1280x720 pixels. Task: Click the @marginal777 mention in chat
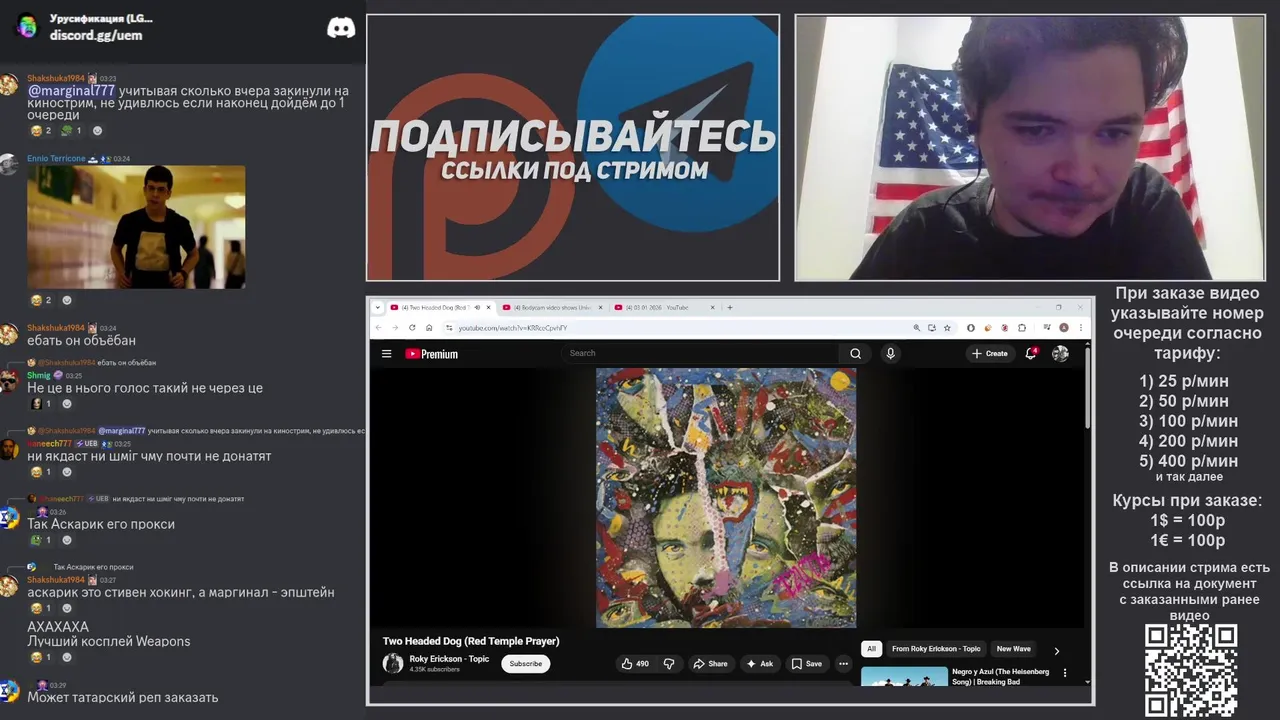(71, 91)
